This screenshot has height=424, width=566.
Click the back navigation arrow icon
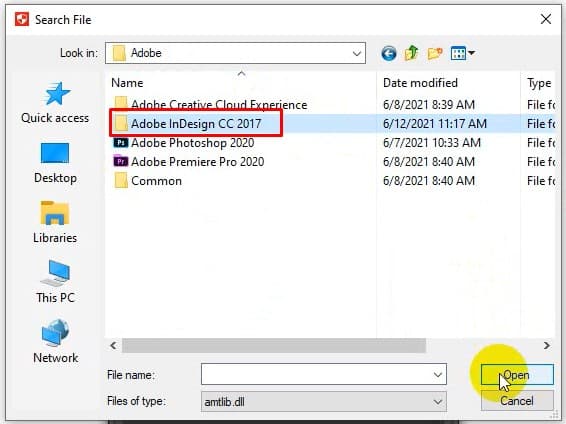tap(389, 54)
